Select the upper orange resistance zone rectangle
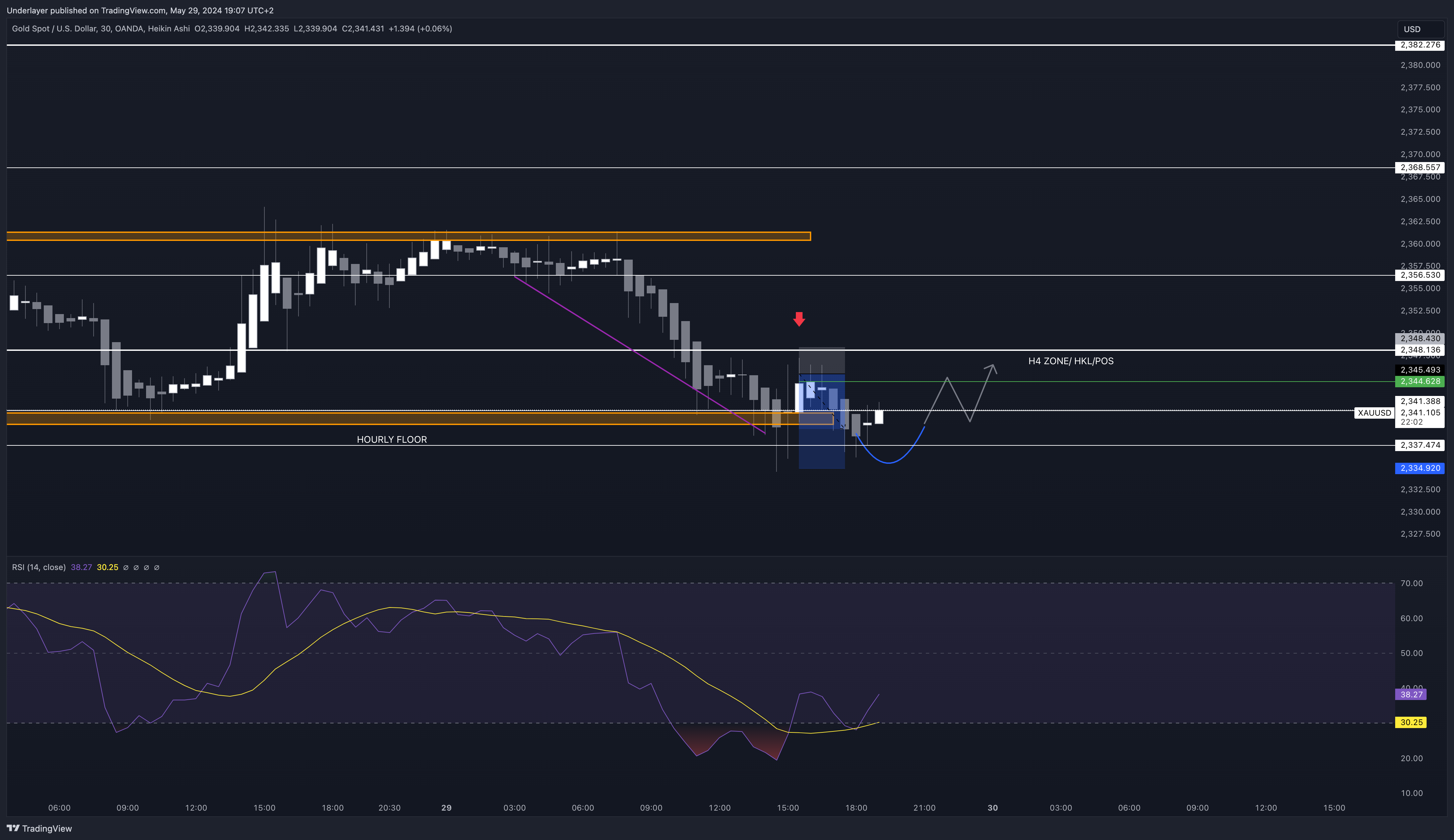Screen dimensions: 1454x840 click(x=408, y=236)
